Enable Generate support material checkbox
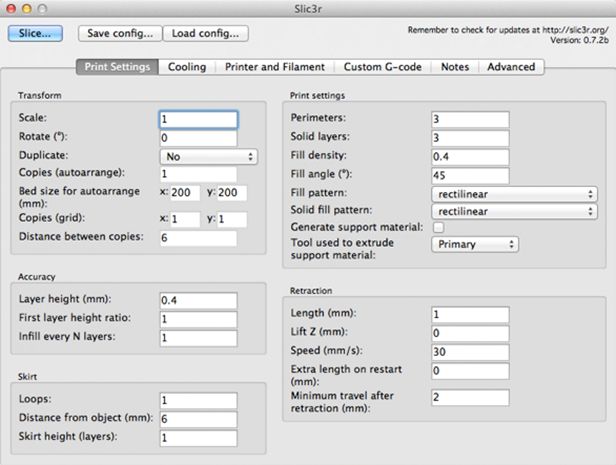 tap(438, 227)
